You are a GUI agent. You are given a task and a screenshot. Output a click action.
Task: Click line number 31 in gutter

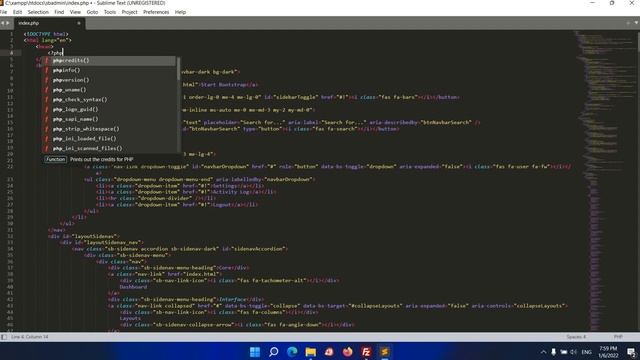pos(10,230)
